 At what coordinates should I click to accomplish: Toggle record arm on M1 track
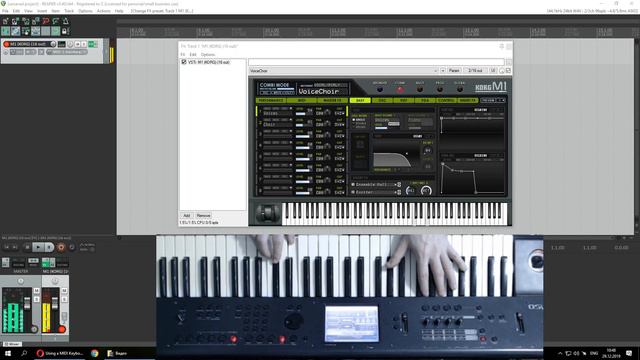click(x=6, y=44)
